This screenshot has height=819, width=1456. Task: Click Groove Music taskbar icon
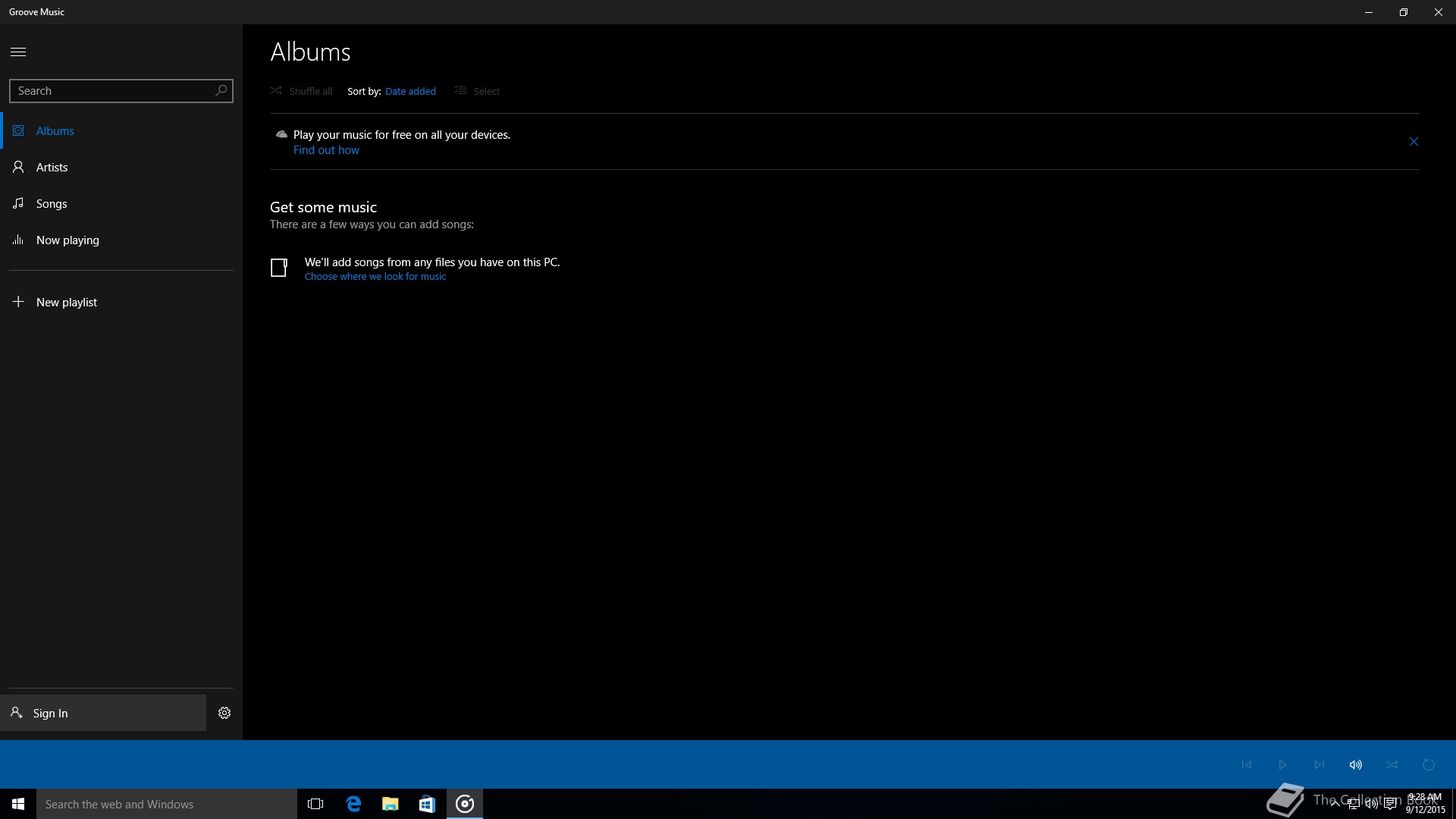[x=465, y=804]
